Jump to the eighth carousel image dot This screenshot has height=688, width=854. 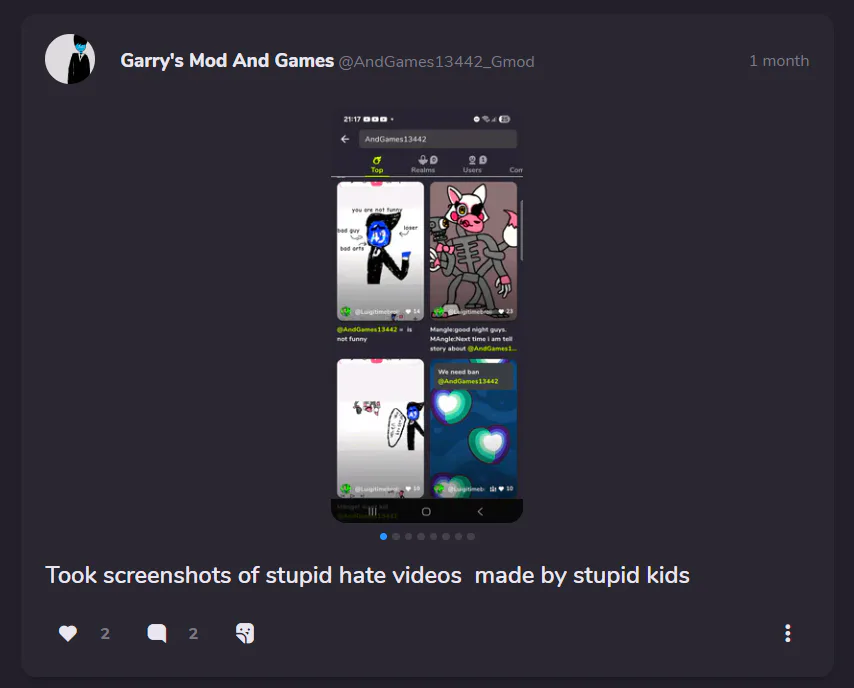pos(471,537)
